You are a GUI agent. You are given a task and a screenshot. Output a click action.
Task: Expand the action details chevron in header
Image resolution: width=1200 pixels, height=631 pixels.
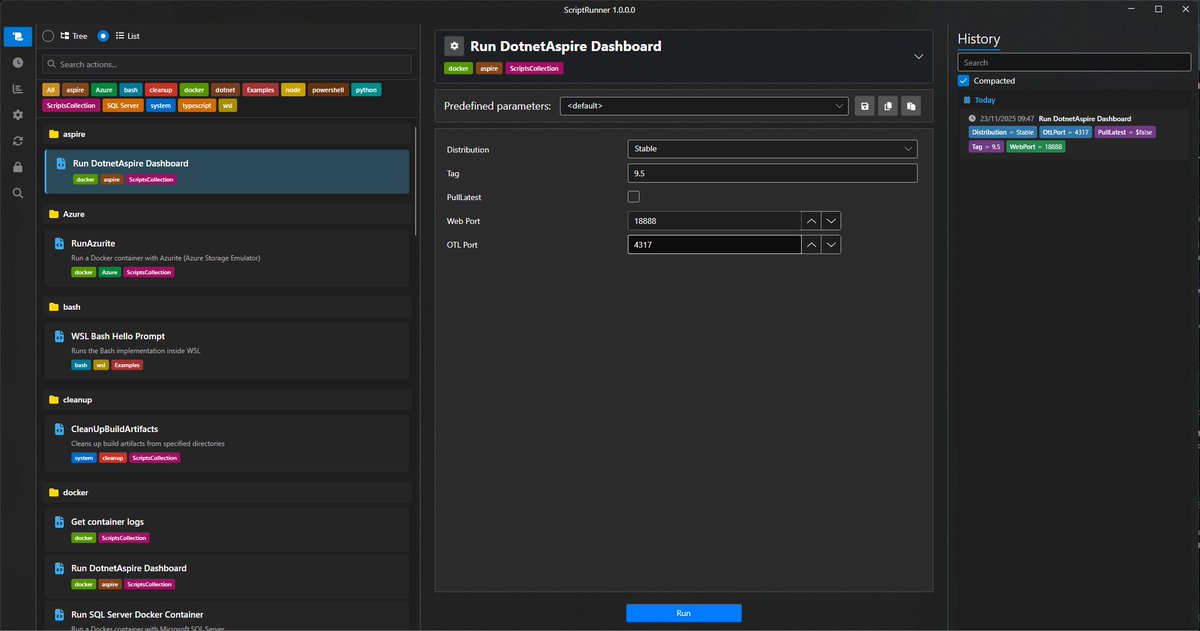918,57
